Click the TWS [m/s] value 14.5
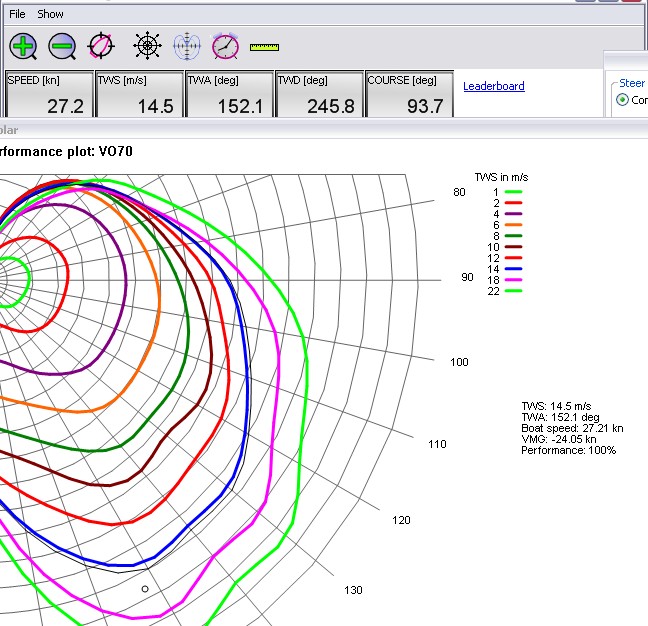Viewport: 648px width, 626px height. (x=155, y=106)
